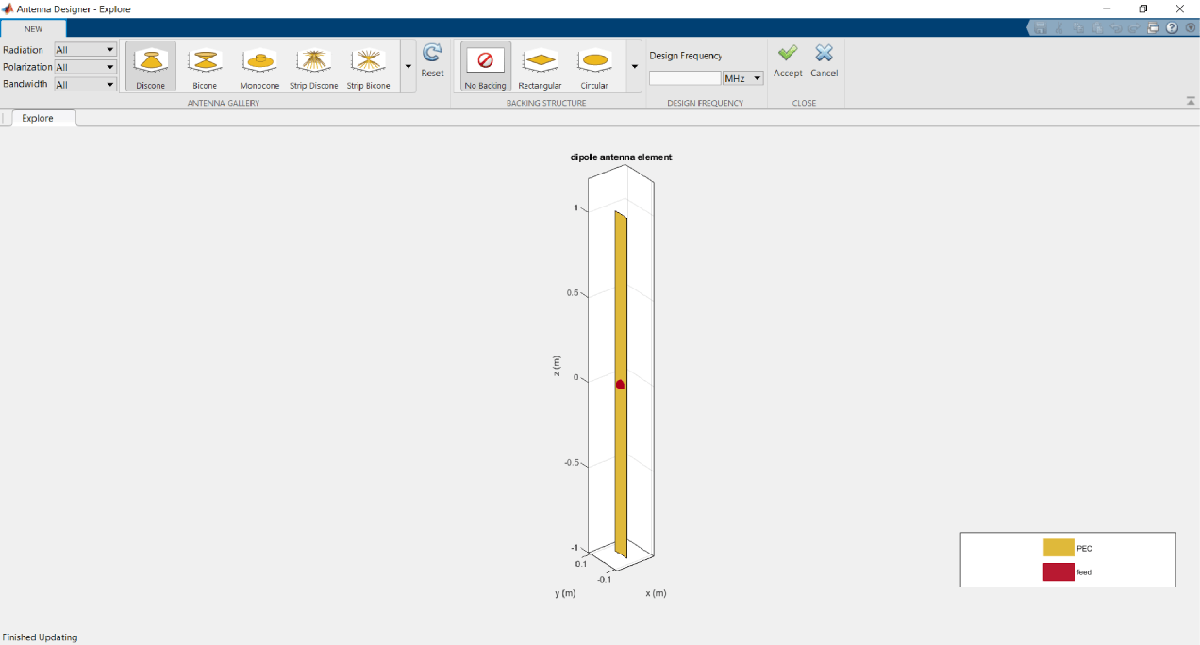Click the -0.5 tick label on z axis

point(570,463)
